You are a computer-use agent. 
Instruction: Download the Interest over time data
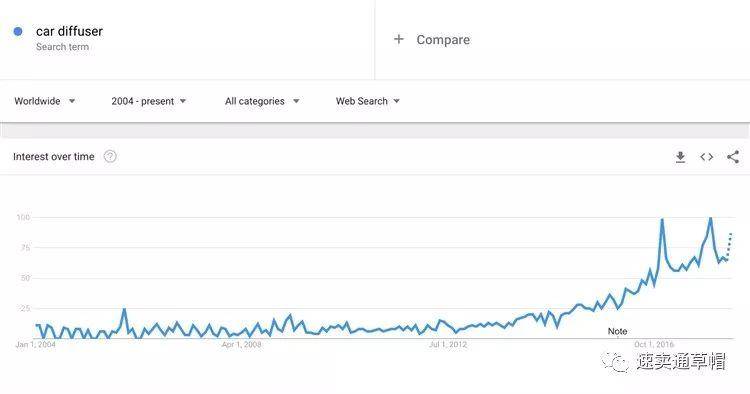click(x=680, y=157)
